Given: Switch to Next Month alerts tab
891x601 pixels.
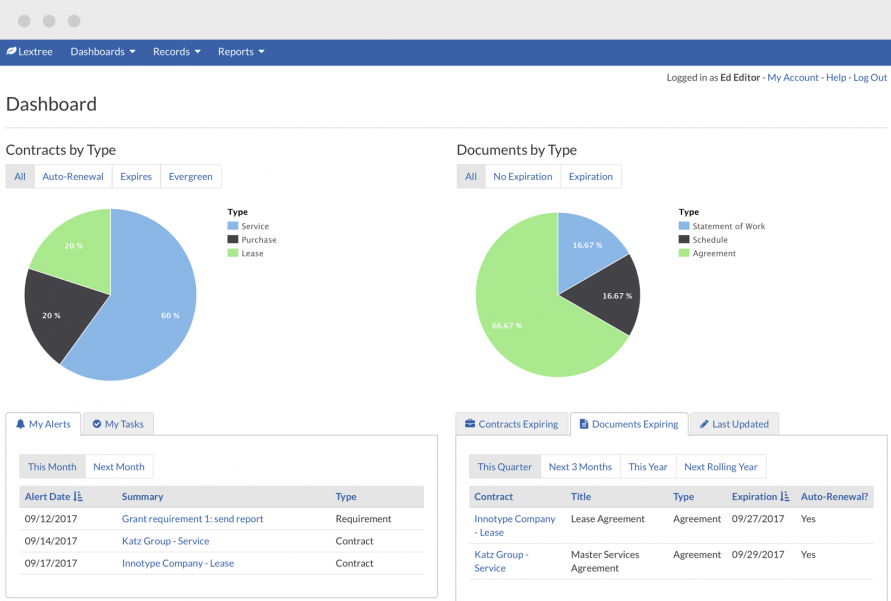Looking at the screenshot, I should [x=119, y=467].
